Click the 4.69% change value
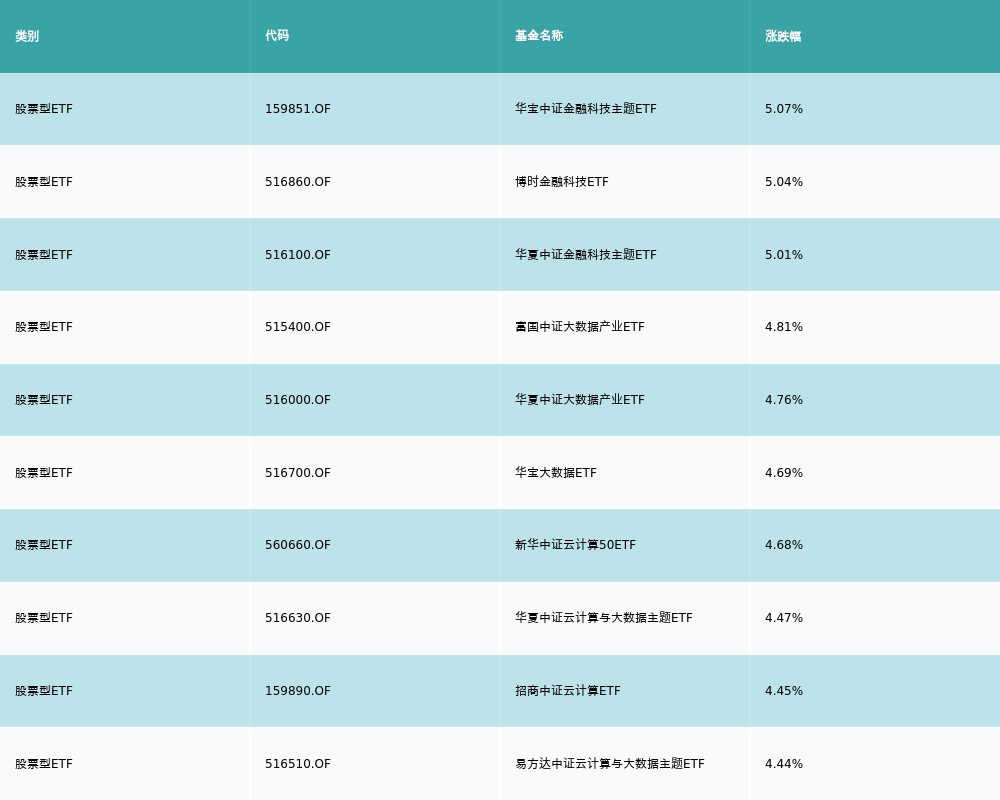 pyautogui.click(x=784, y=473)
